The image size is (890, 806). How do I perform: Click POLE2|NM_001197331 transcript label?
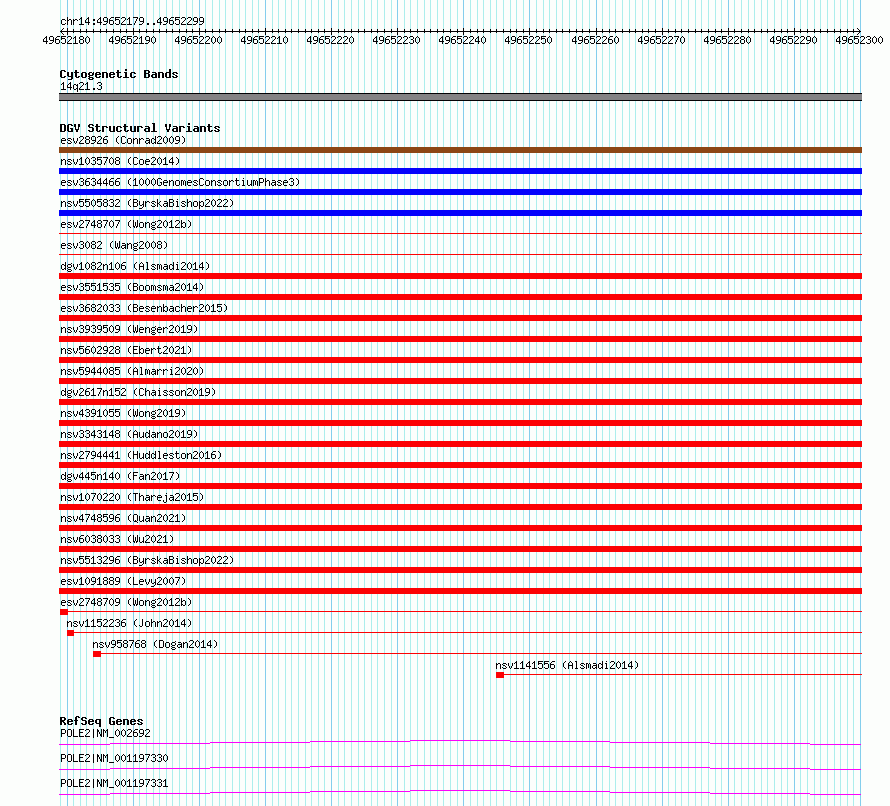(114, 783)
